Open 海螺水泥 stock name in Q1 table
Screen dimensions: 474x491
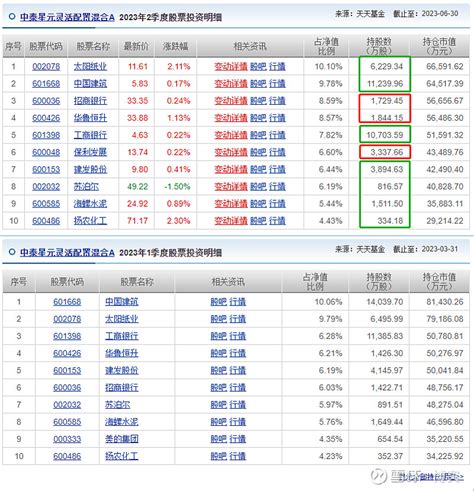coord(122,422)
